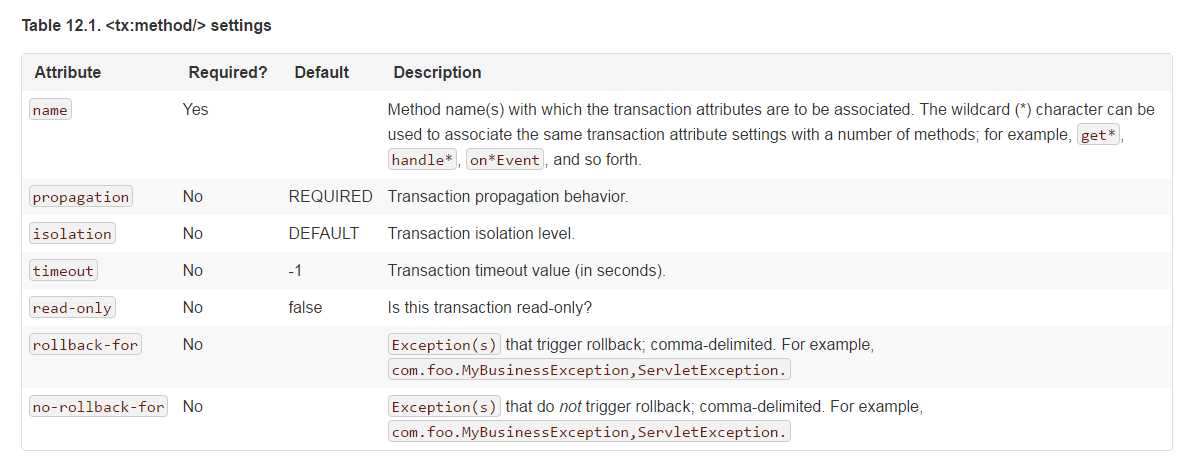Click the handle* code example

point(423,160)
